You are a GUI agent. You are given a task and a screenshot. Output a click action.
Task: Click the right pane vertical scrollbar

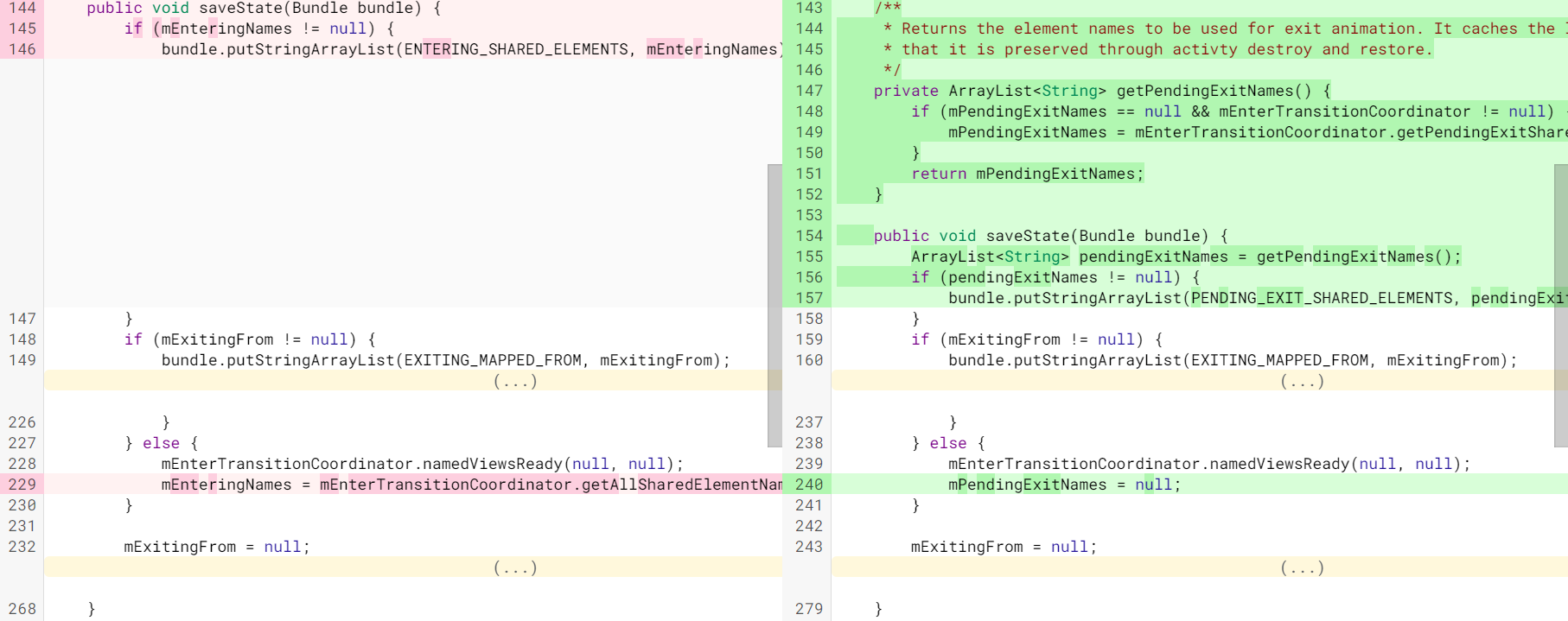tap(1560, 305)
